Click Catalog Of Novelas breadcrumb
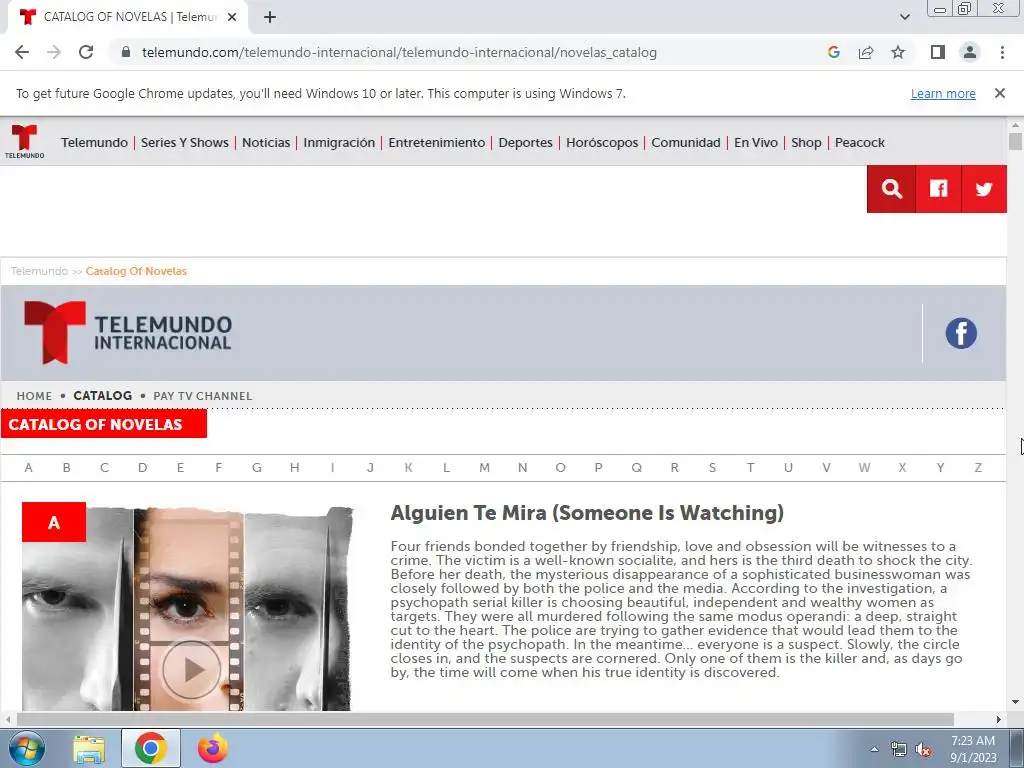The image size is (1024, 768). (136, 271)
